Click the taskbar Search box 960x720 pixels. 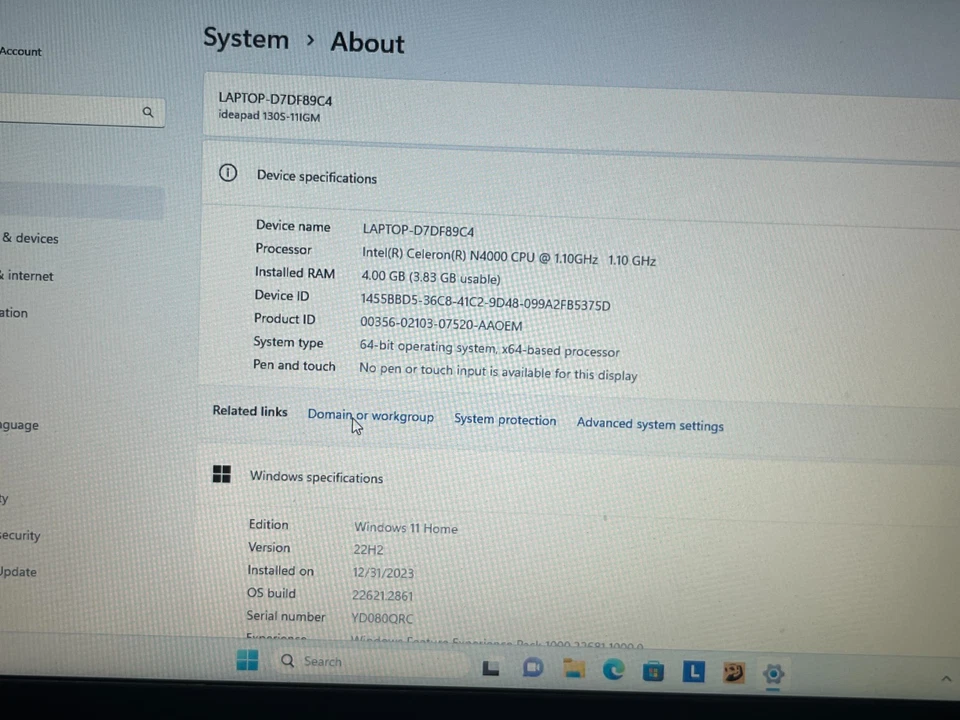(x=370, y=662)
